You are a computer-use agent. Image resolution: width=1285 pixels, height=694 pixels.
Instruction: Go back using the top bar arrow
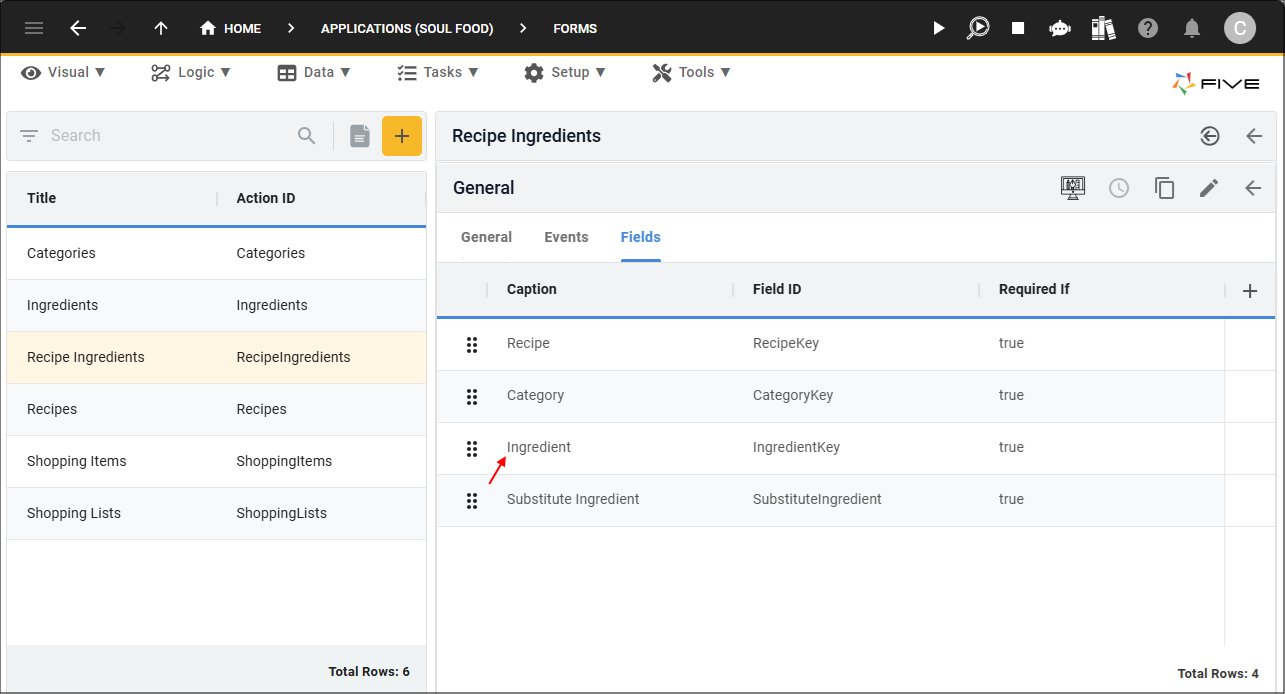(78, 28)
